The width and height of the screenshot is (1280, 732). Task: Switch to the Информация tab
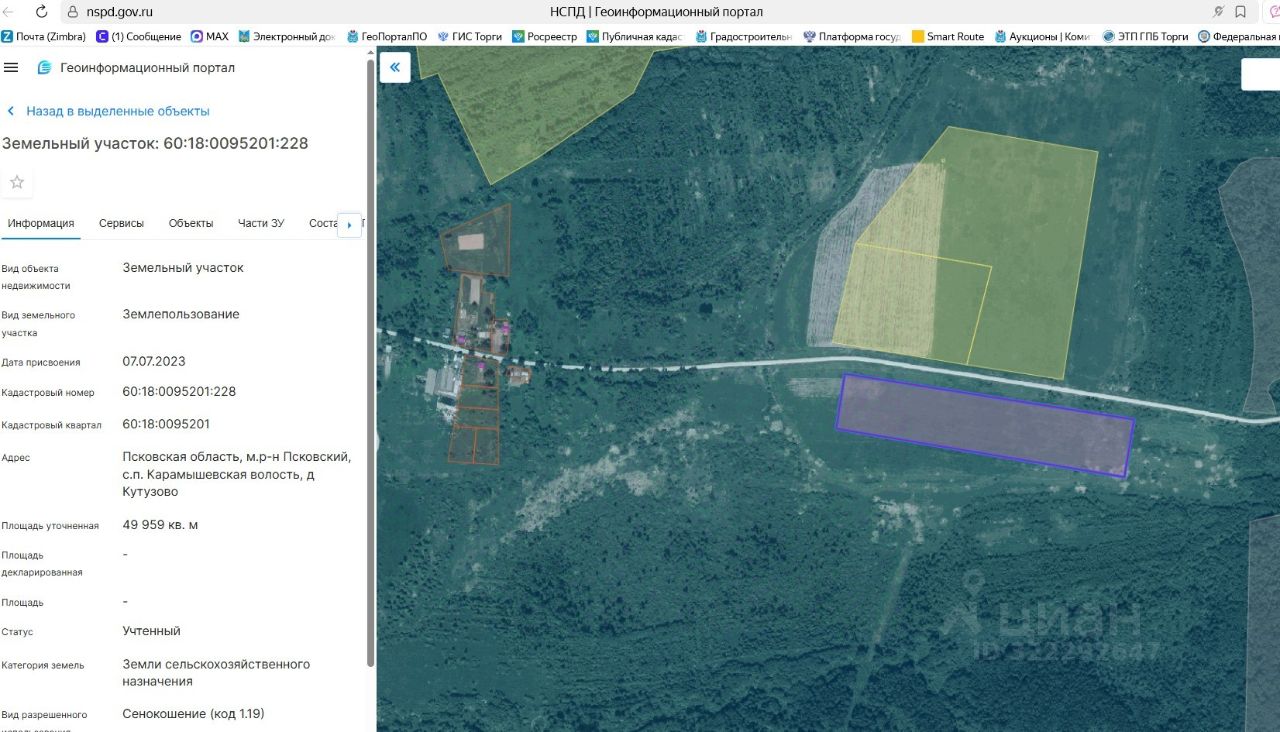(41, 223)
